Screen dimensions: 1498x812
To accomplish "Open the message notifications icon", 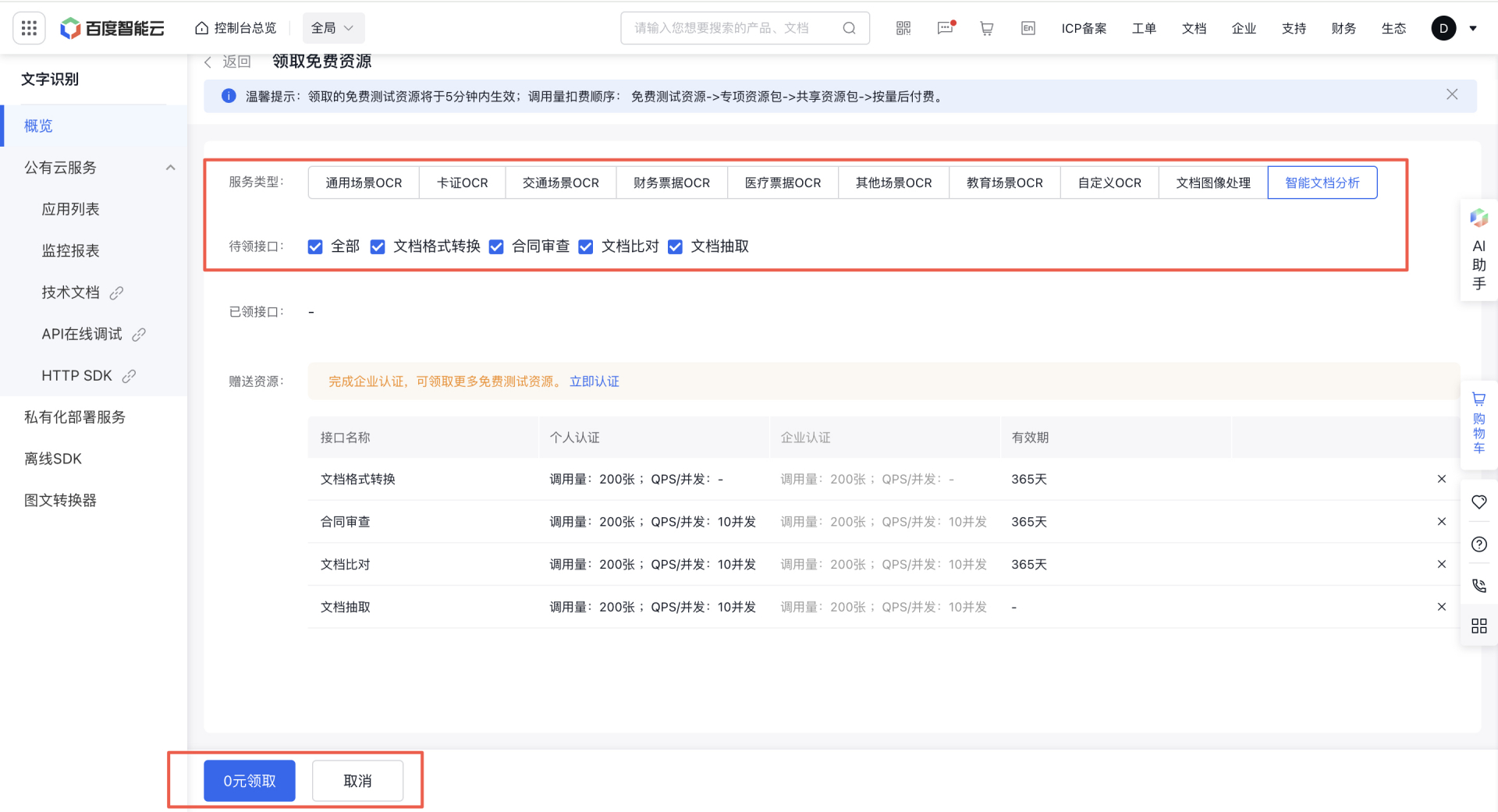I will coord(946,28).
